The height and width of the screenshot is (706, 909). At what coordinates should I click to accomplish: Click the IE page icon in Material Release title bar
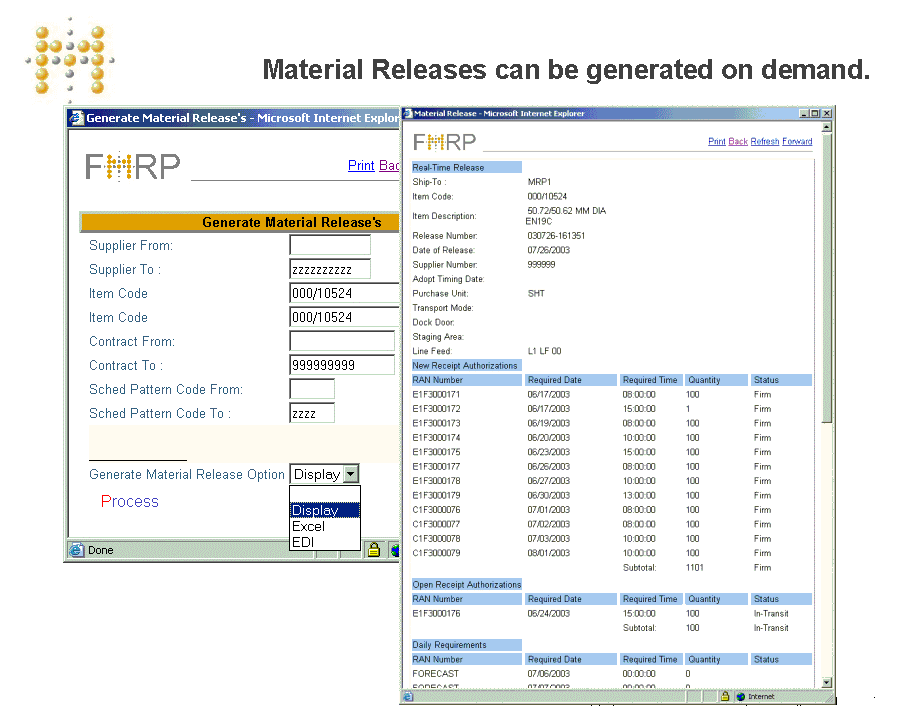pyautogui.click(x=407, y=114)
